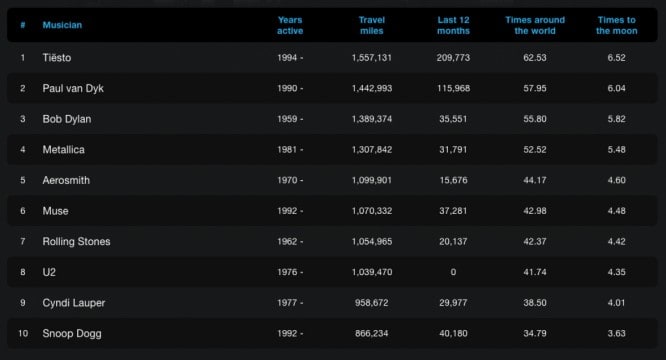Select the musician name Muse

pos(55,211)
